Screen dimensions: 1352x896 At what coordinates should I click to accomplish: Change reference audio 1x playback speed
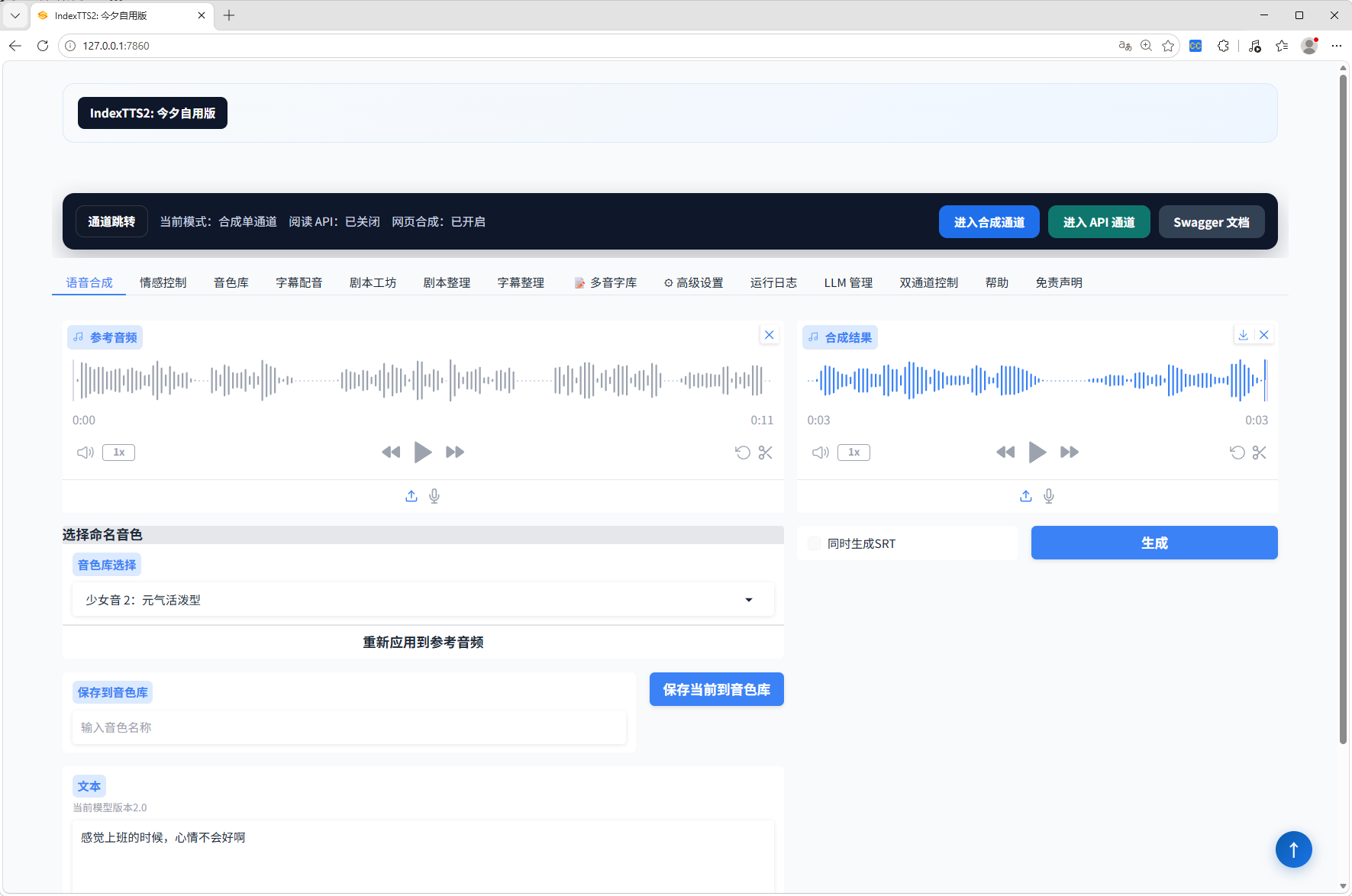click(x=119, y=453)
